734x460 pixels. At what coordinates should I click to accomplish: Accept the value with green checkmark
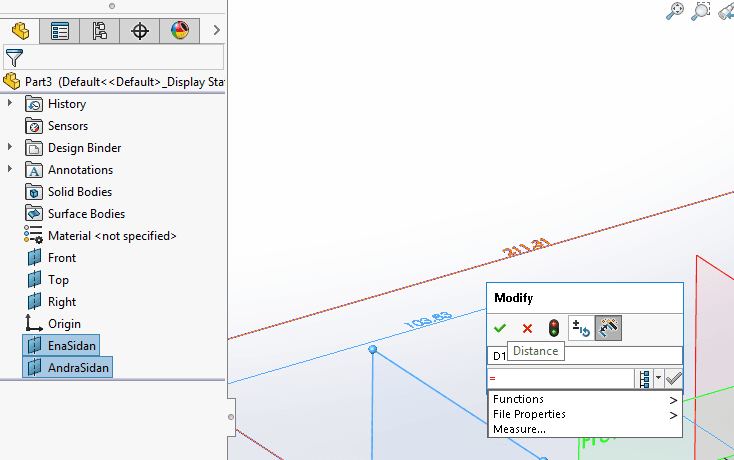coord(500,328)
